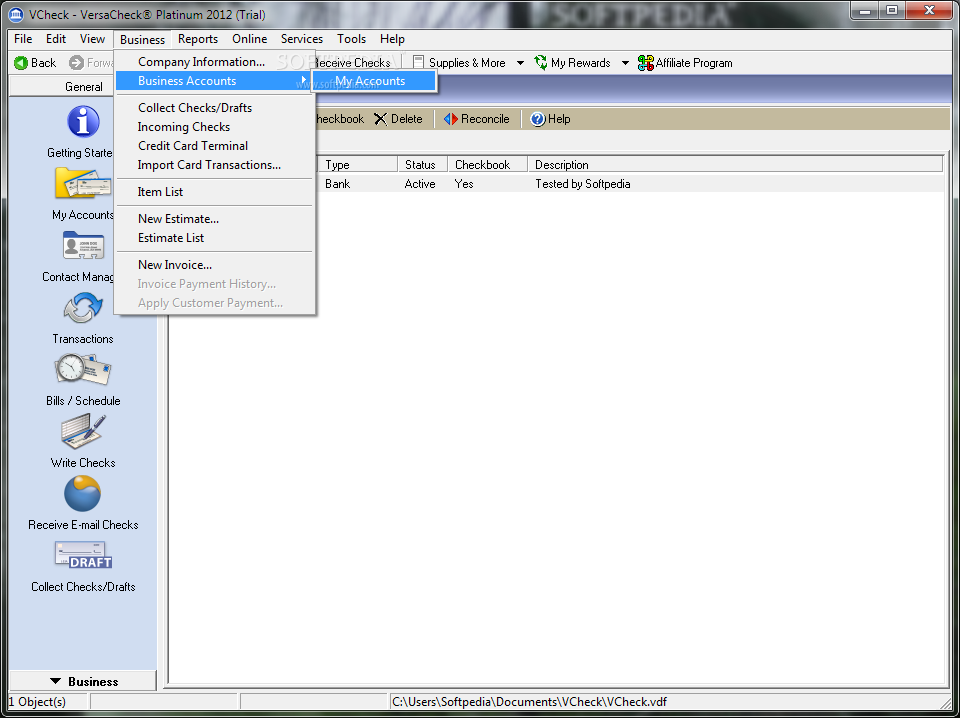Click the VCheck icon in title bar
Image resolution: width=960 pixels, height=718 pixels.
tap(16, 13)
